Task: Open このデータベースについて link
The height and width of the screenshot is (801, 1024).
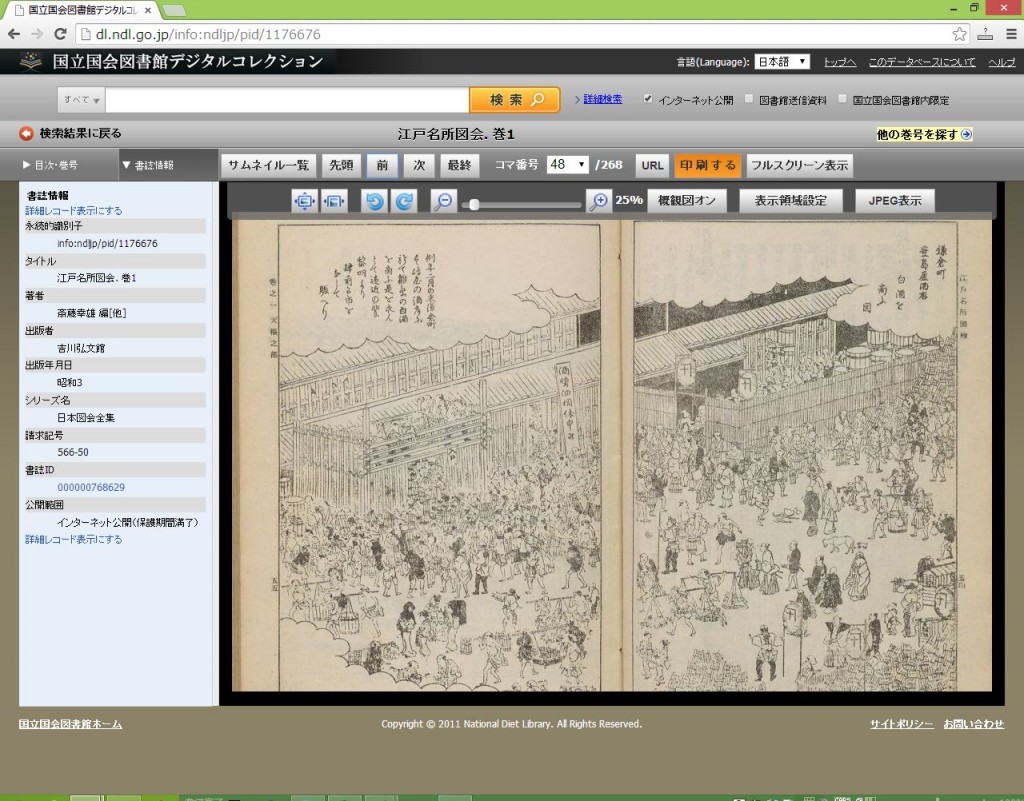Action: pos(921,62)
